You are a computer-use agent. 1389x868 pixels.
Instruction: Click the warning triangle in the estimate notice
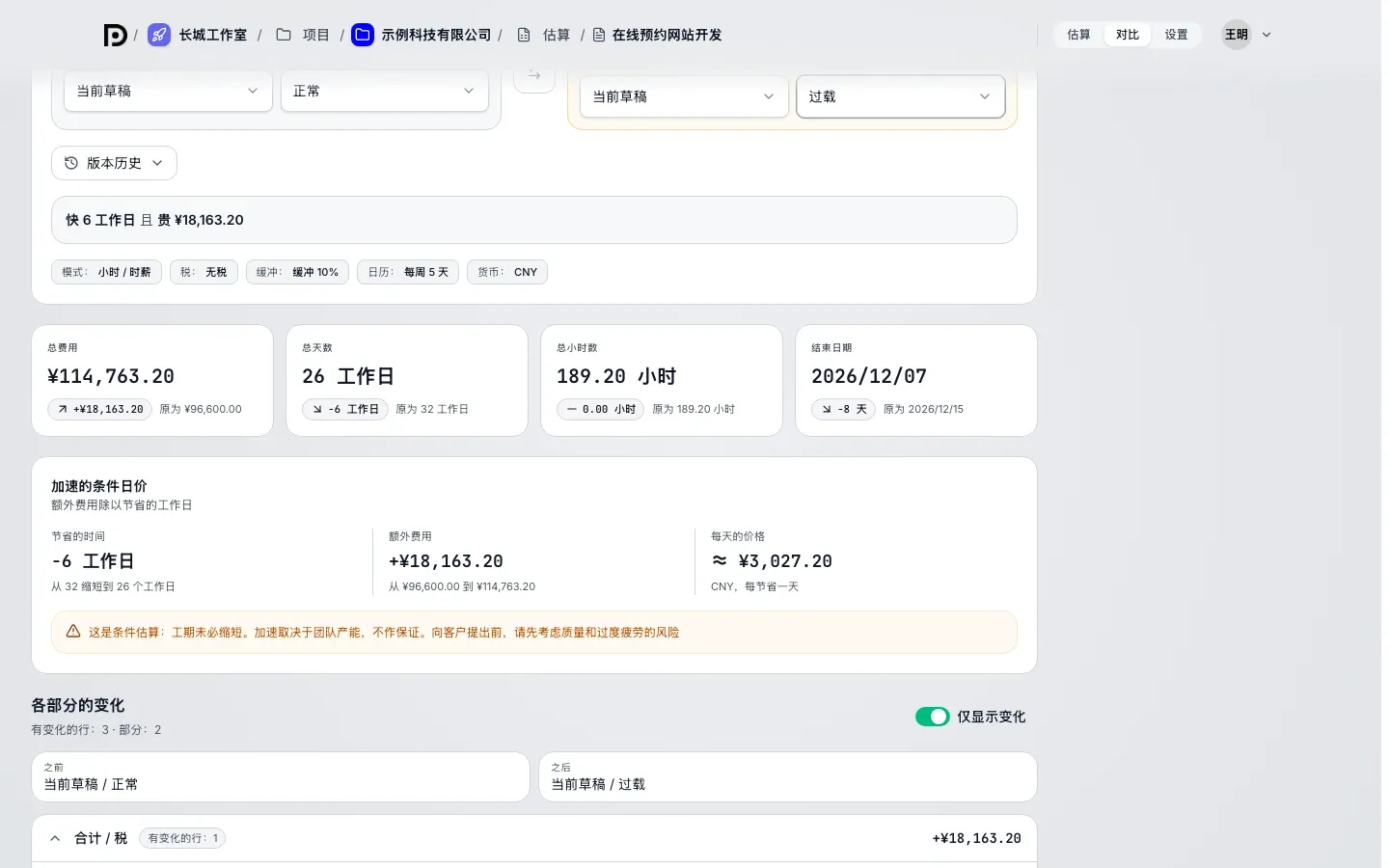(x=73, y=632)
